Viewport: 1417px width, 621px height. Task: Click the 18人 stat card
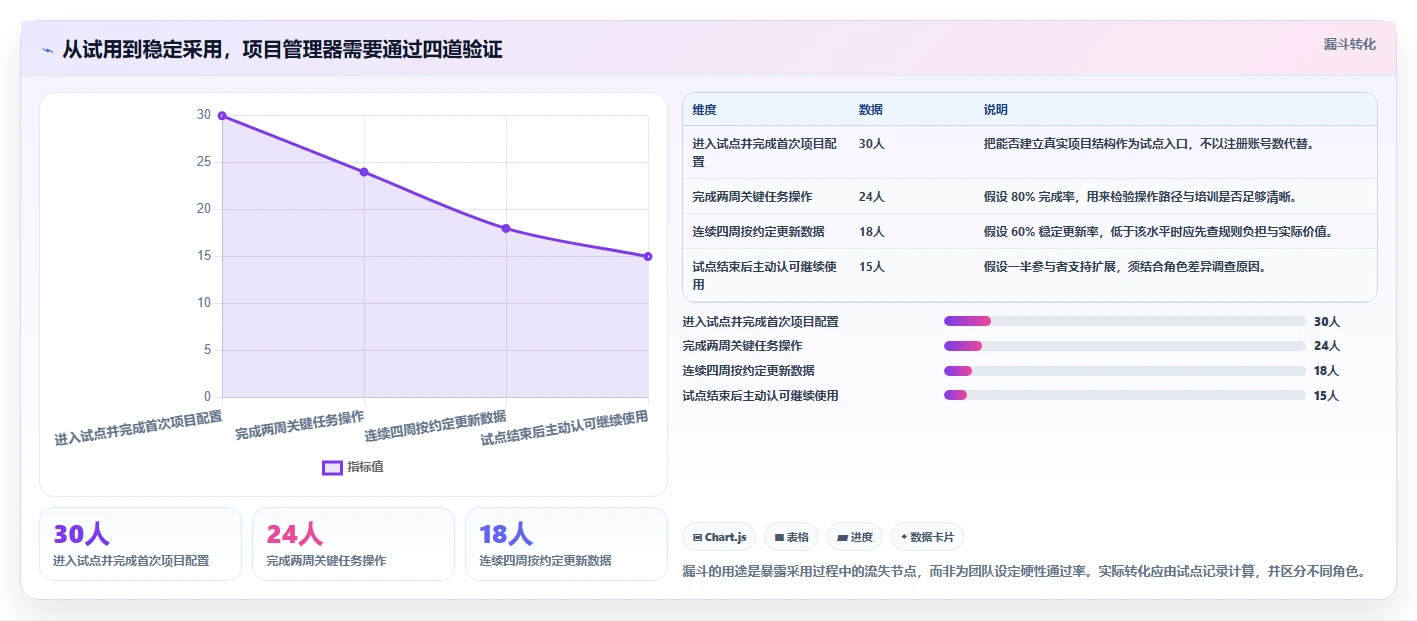[566, 544]
